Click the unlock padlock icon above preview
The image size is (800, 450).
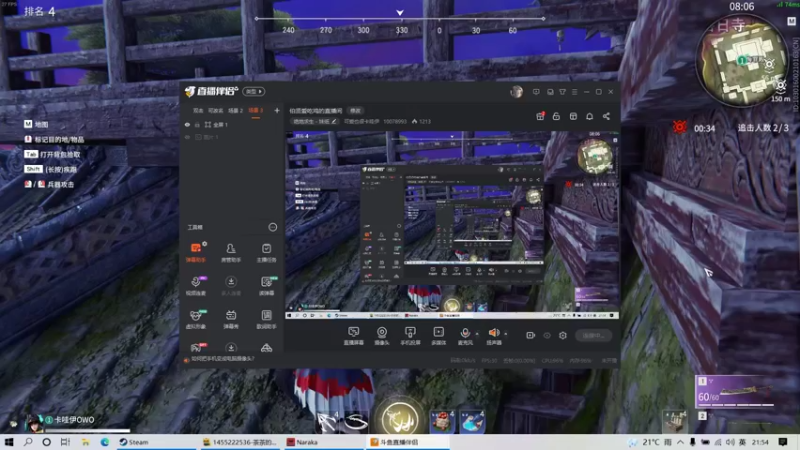tap(557, 116)
